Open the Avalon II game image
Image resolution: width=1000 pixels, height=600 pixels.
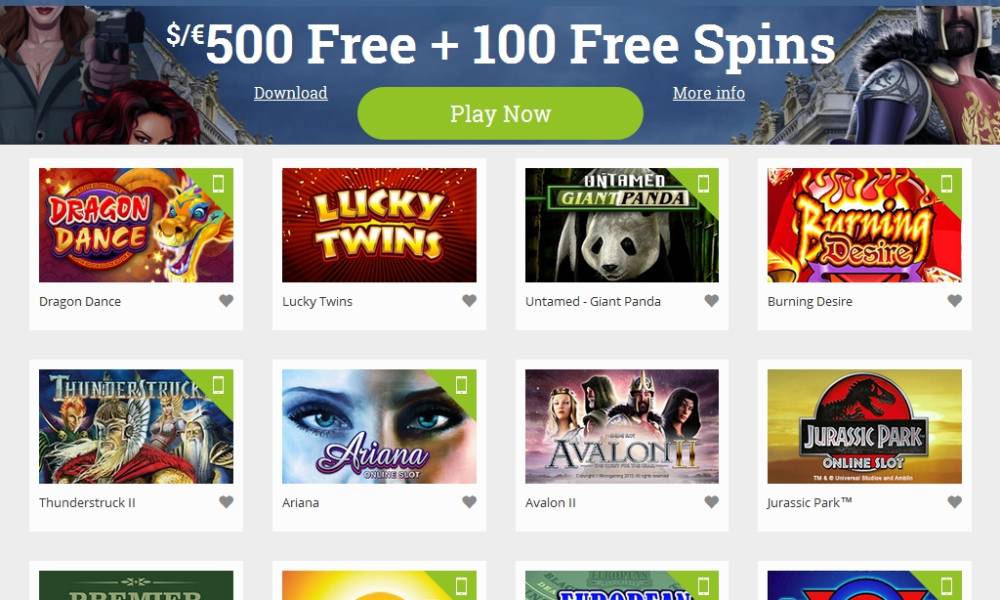pos(622,427)
